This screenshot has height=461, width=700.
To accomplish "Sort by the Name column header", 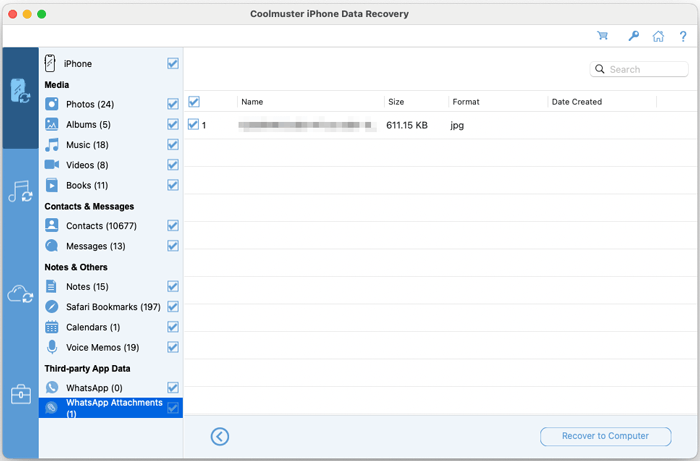I will 252,102.
